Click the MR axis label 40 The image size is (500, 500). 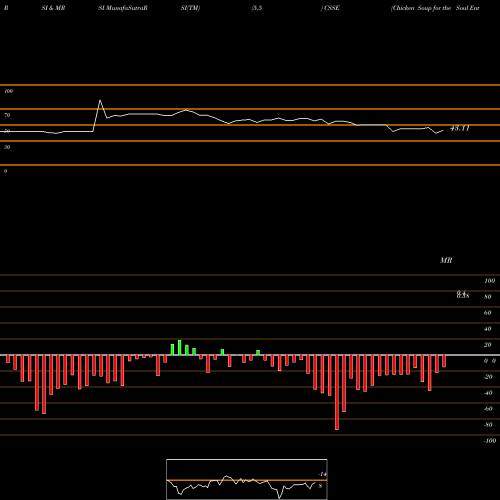[488, 329]
